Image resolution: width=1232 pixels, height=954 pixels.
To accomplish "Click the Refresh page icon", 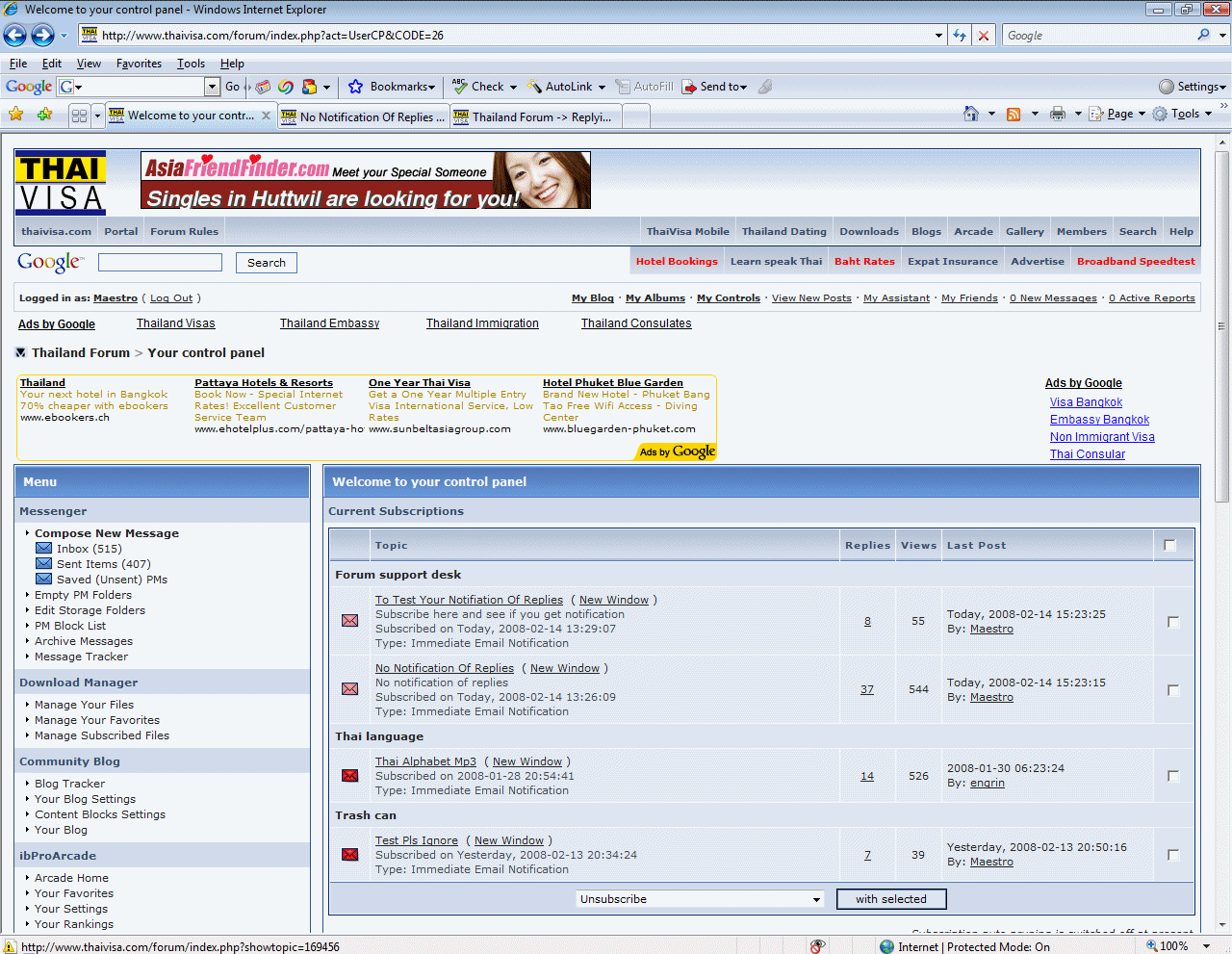I will click(960, 36).
